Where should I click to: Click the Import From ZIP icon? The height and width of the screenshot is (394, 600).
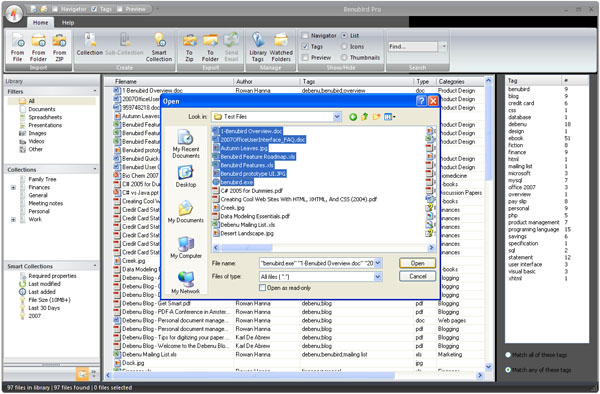(x=59, y=47)
